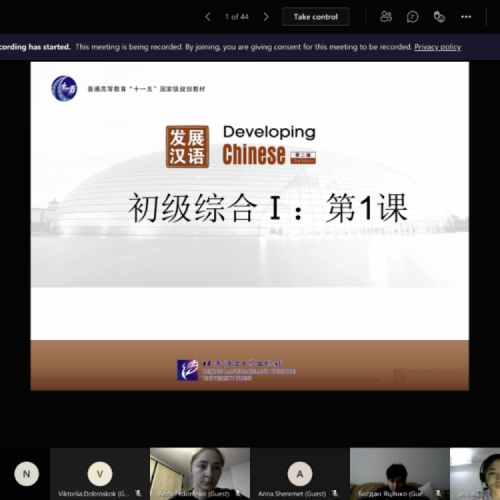Click muted mic icon on Viktoriia Dobroskok tile
This screenshot has height=500, width=500.
[138, 493]
